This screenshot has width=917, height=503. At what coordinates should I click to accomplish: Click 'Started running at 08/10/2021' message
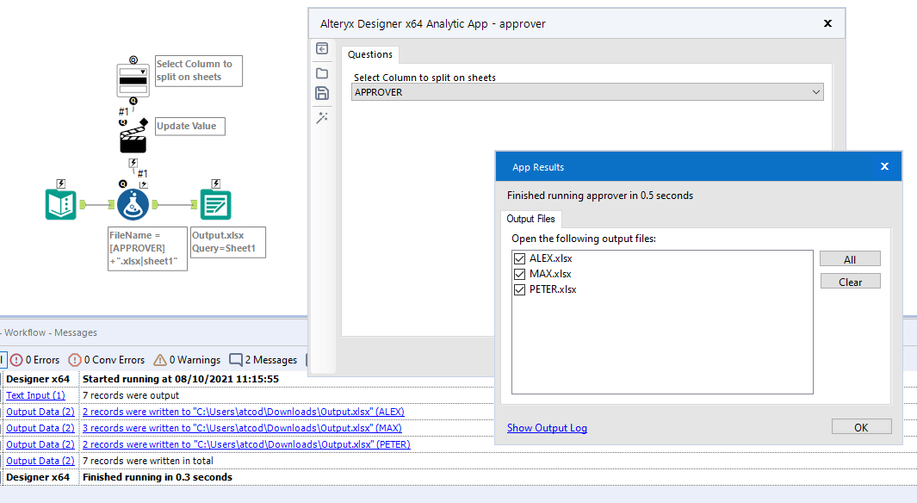tap(181, 379)
